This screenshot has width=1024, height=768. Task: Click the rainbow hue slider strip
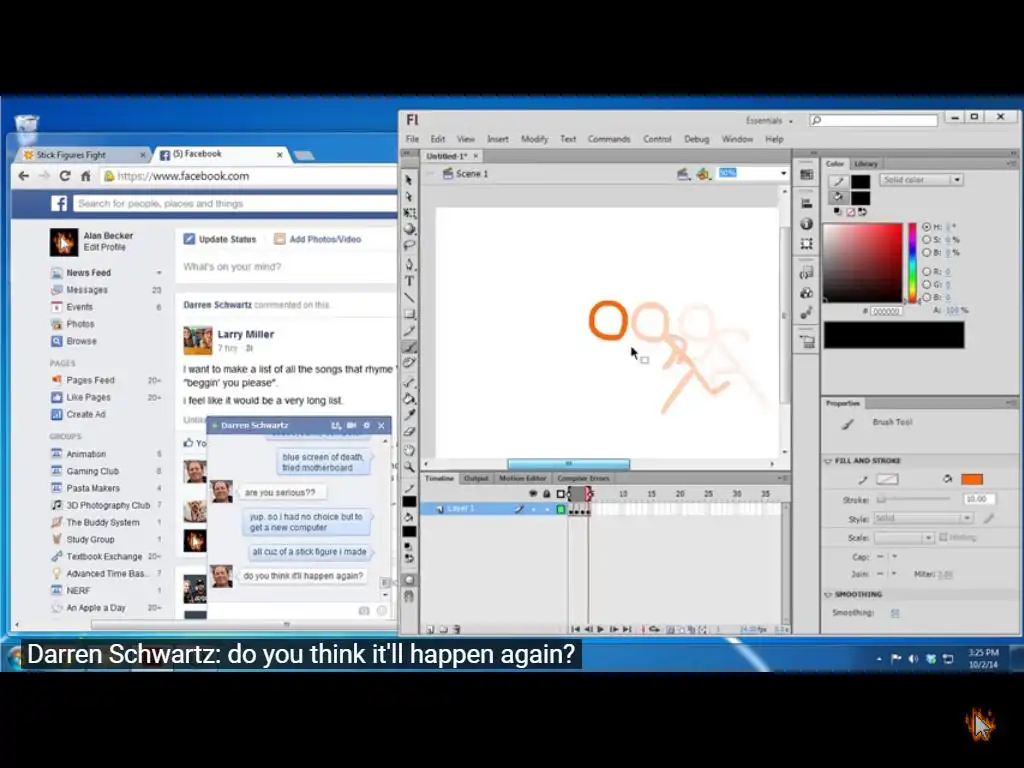[x=912, y=263]
